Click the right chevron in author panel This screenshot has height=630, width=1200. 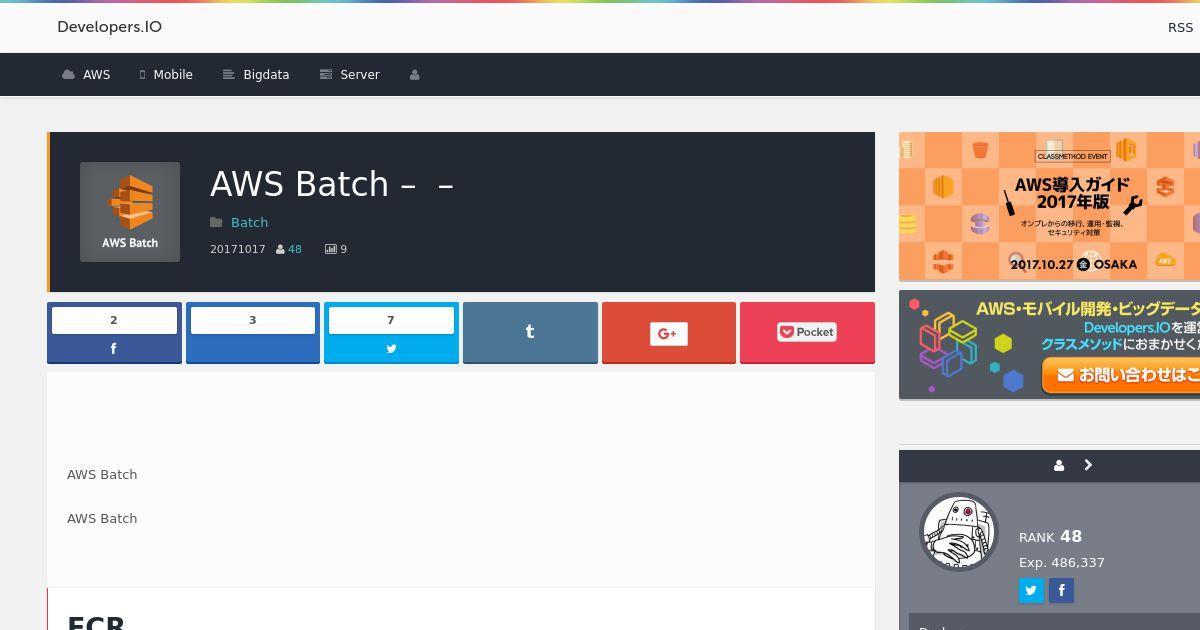tap(1088, 465)
